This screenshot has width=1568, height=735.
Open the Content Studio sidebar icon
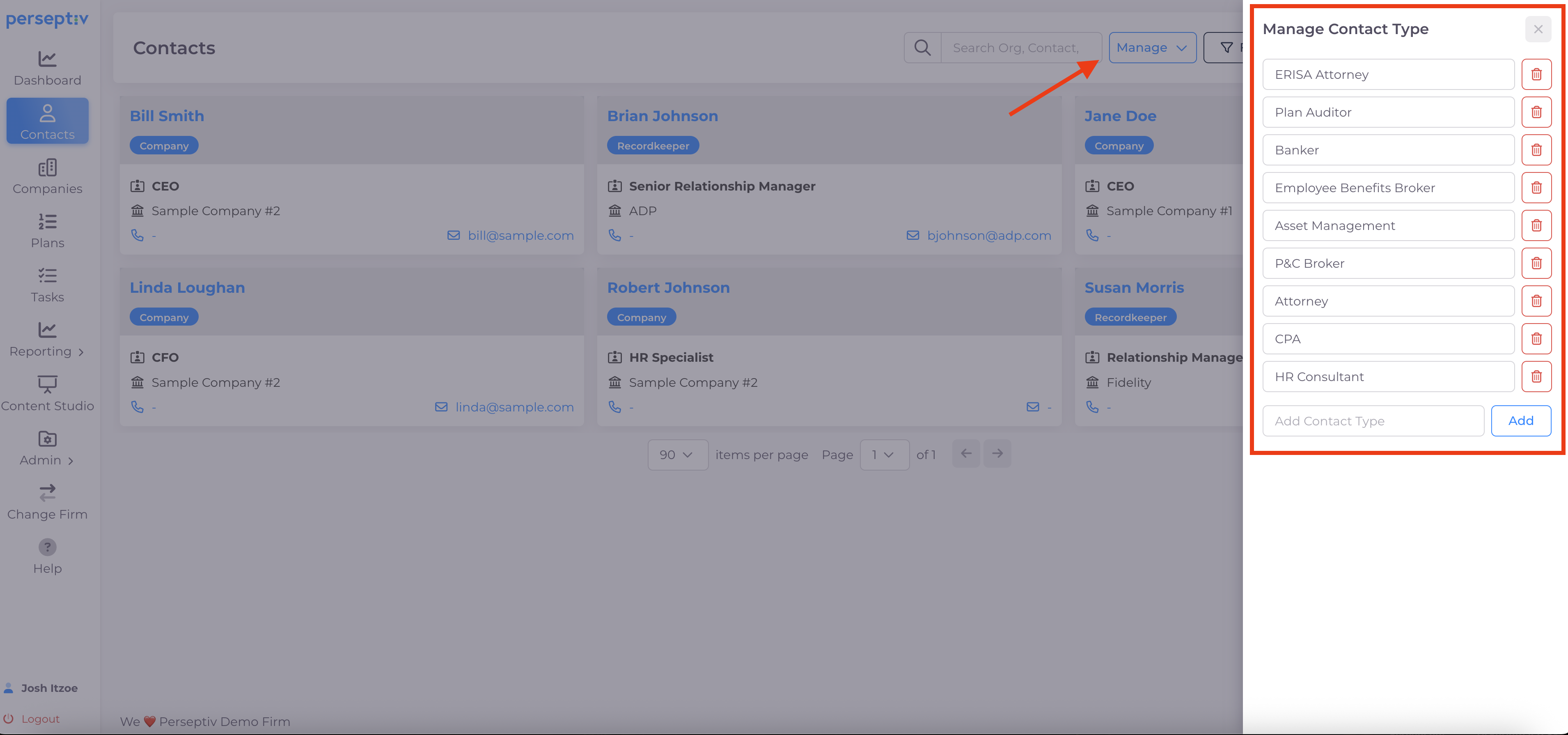pyautogui.click(x=47, y=384)
